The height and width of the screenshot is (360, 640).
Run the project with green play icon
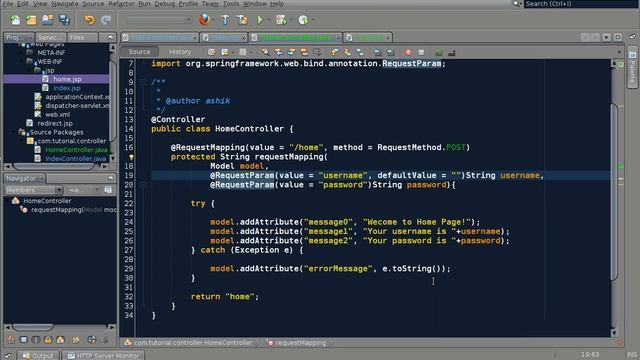tap(260, 20)
